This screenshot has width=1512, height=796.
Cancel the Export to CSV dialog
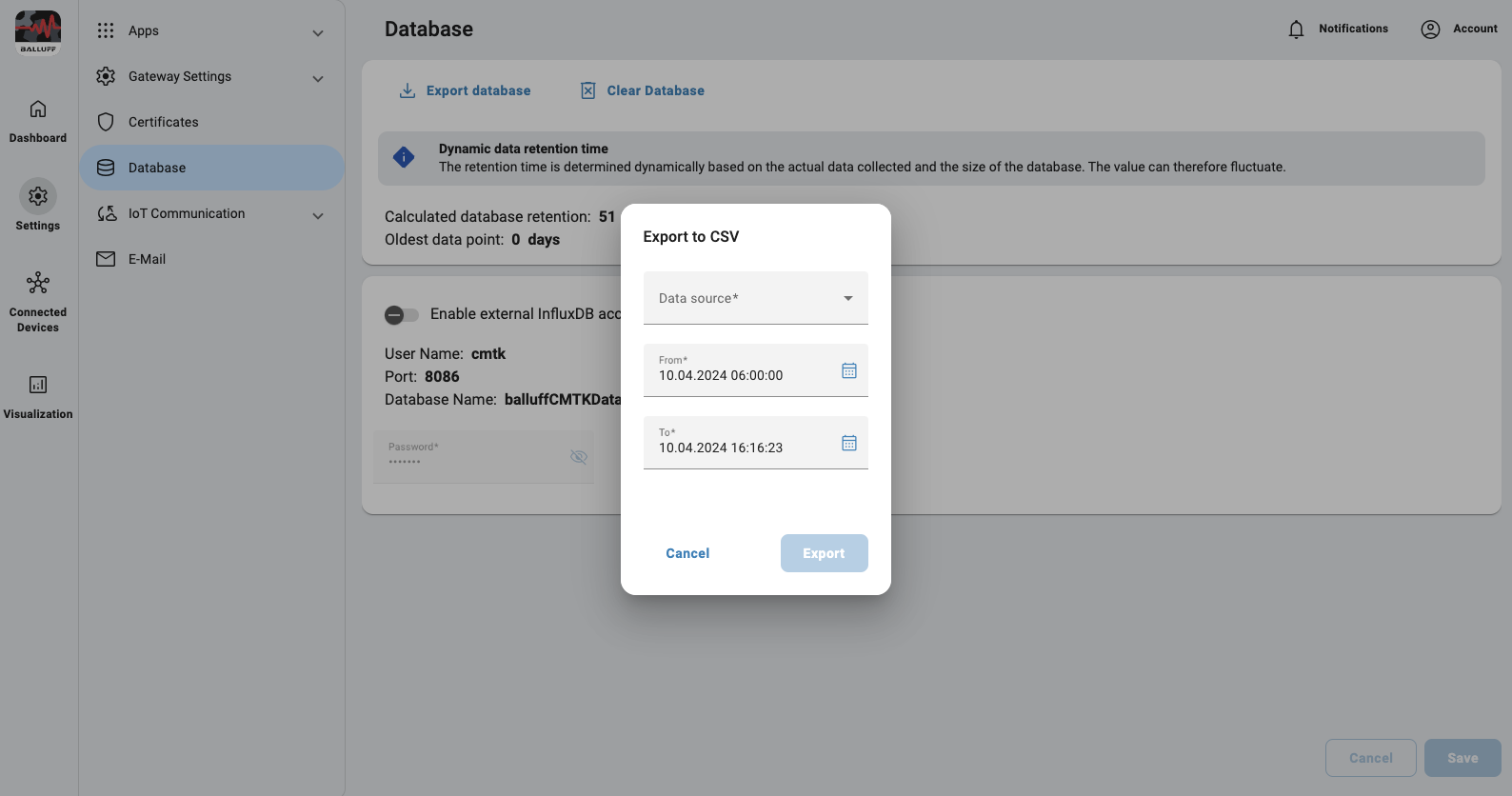(x=687, y=553)
